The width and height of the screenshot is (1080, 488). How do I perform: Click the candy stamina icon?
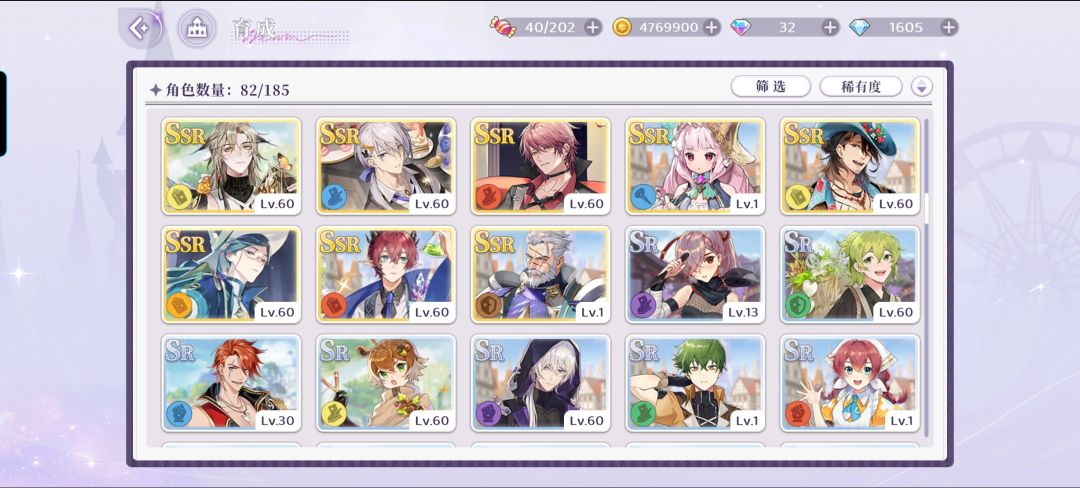503,27
